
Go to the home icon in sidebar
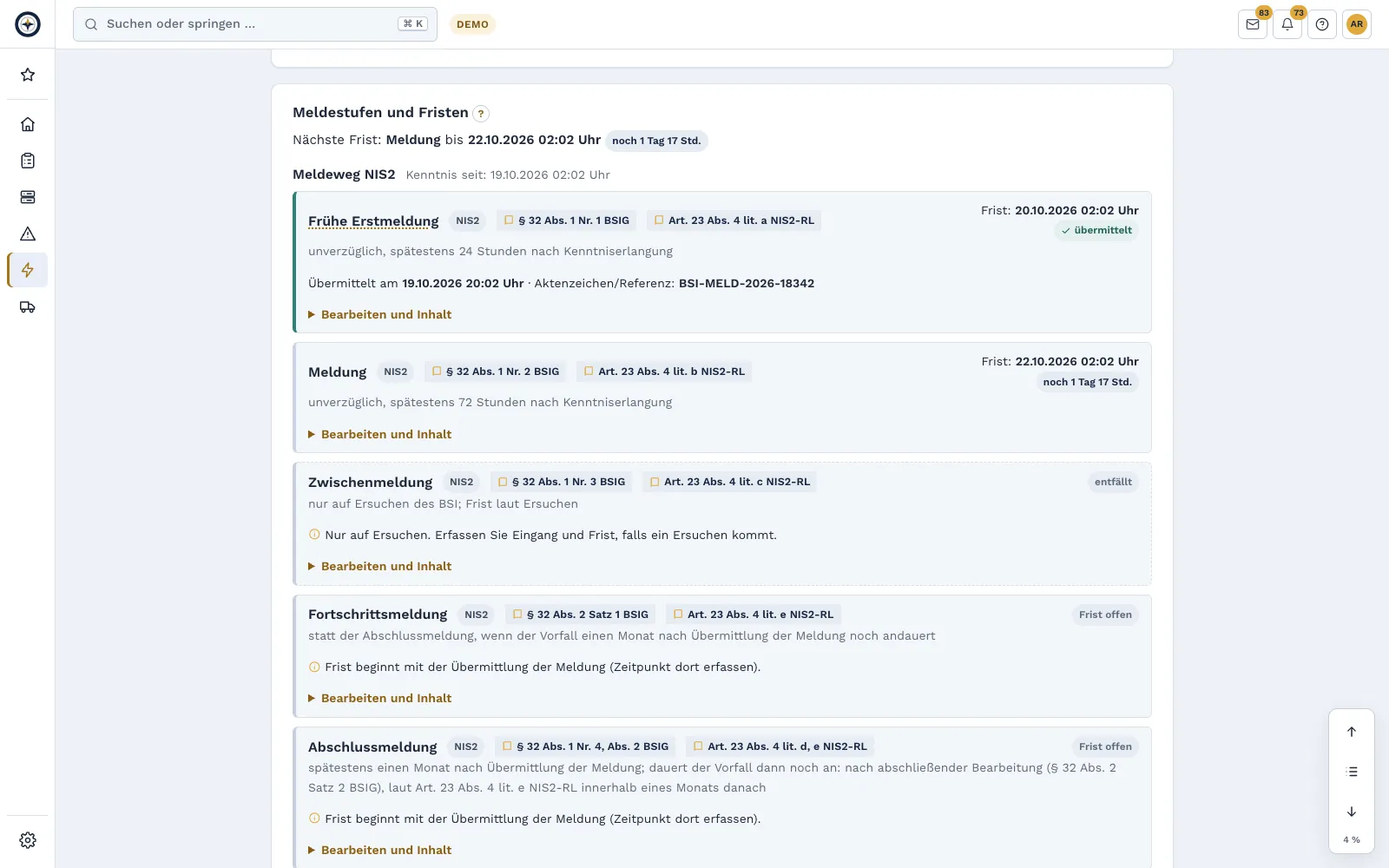28,124
